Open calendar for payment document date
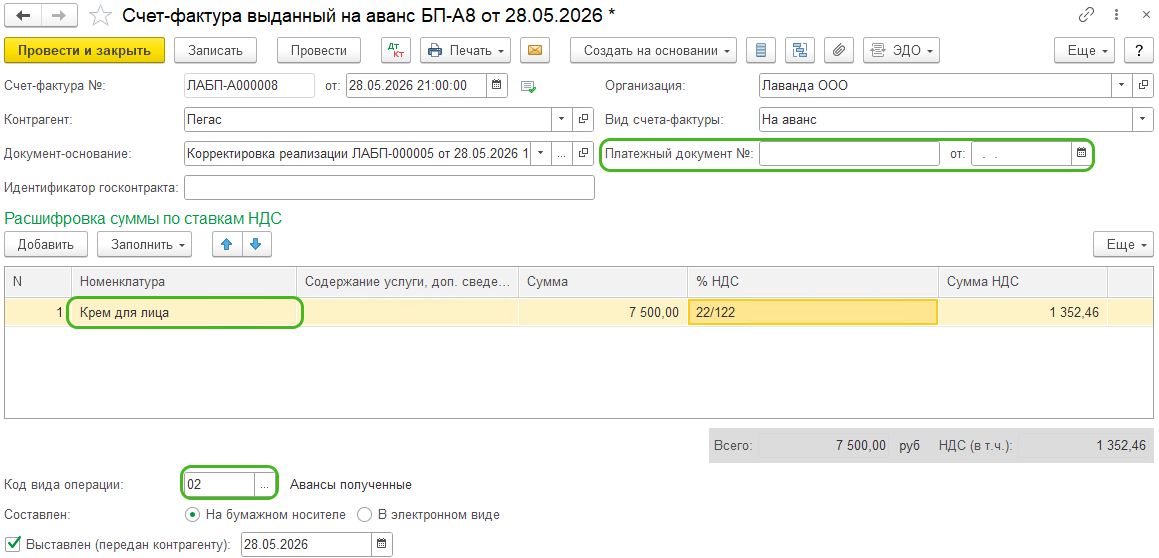 1081,153
